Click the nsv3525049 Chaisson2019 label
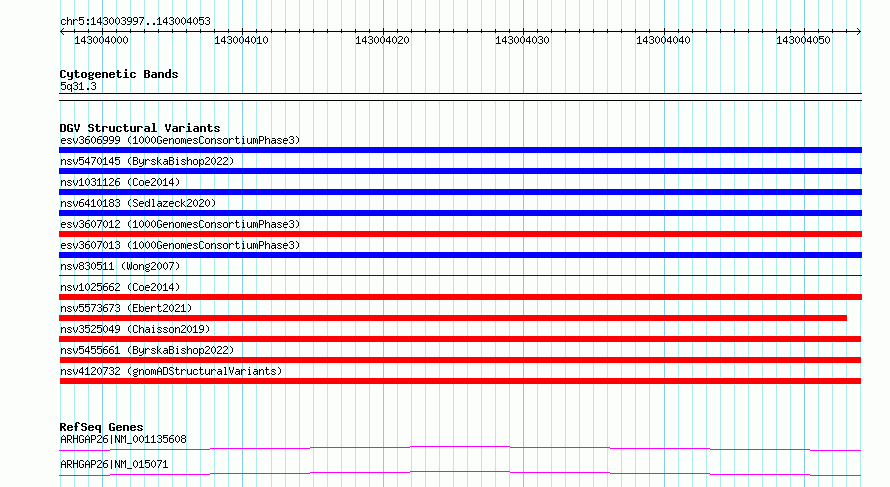Screen dimensions: 890x487 pyautogui.click(x=135, y=329)
